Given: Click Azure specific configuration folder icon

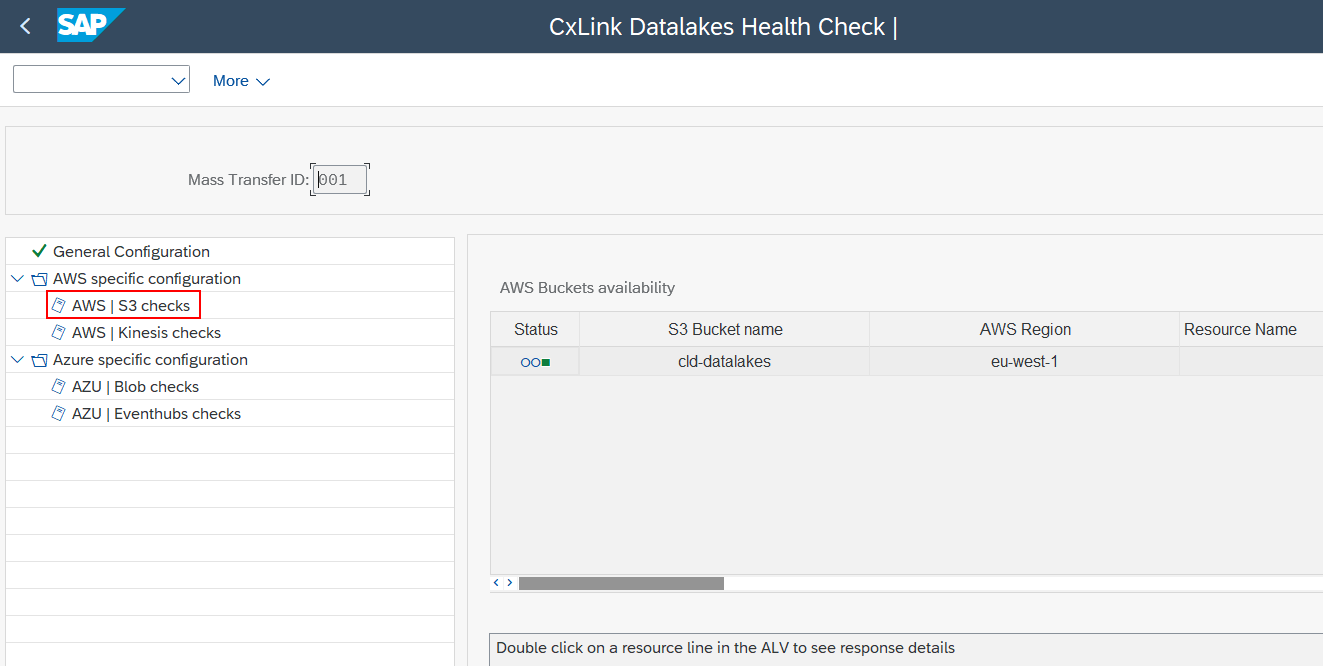Looking at the screenshot, I should [x=39, y=360].
